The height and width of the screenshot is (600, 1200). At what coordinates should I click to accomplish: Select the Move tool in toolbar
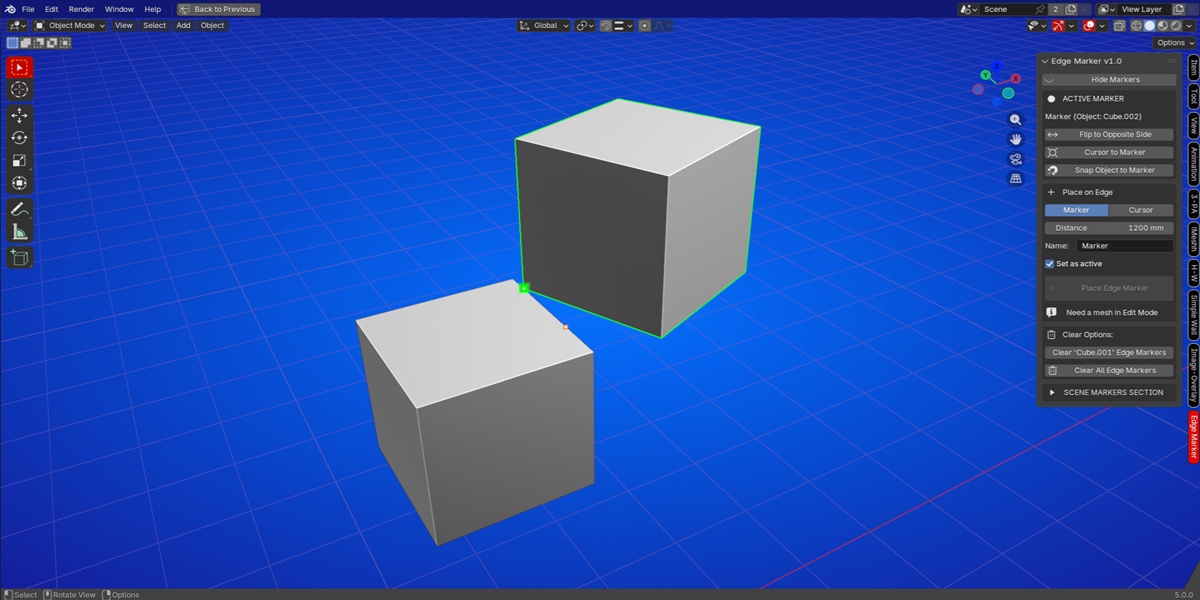tap(19, 115)
